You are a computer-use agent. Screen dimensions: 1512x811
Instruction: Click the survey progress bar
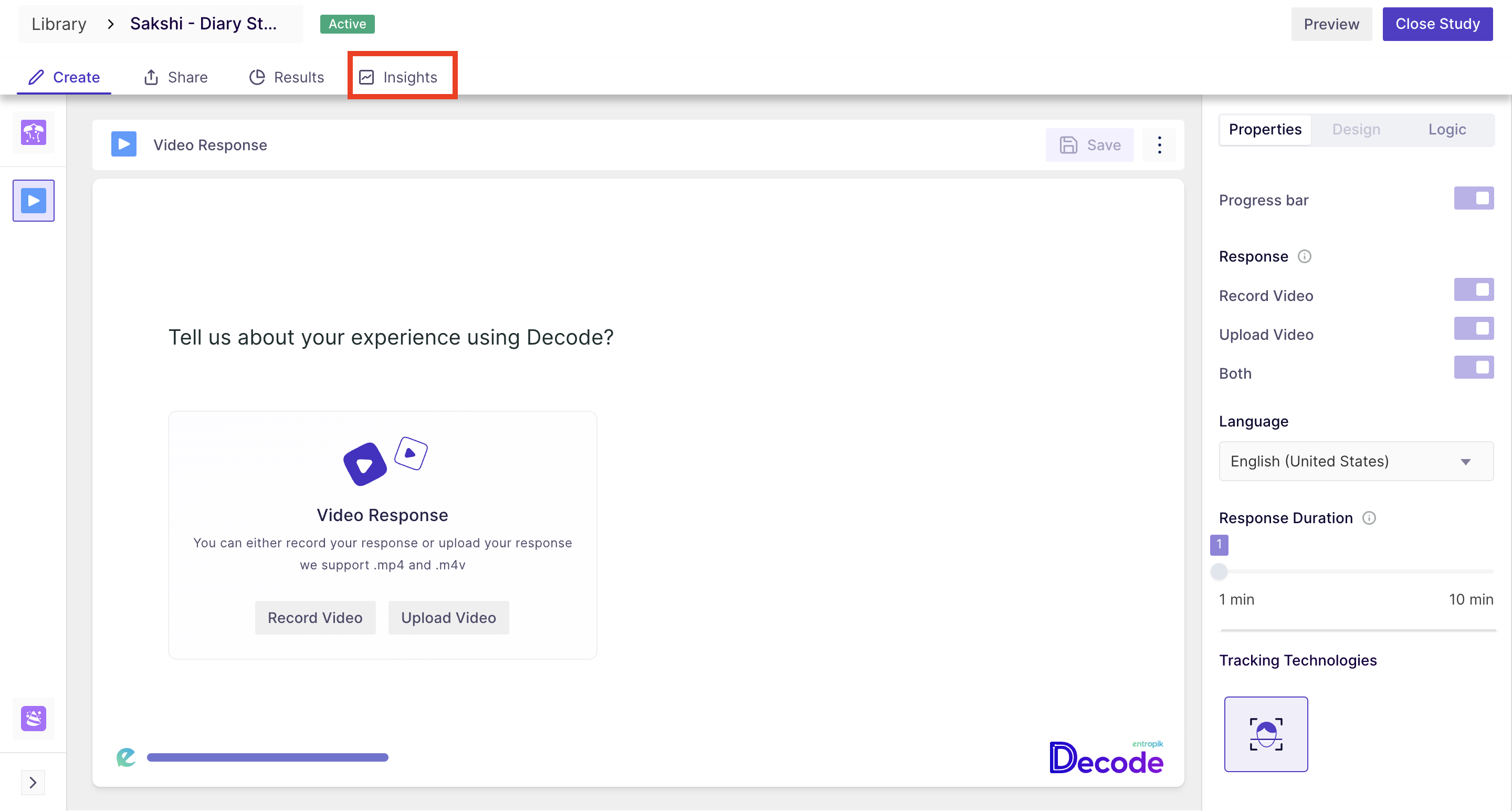tap(267, 757)
